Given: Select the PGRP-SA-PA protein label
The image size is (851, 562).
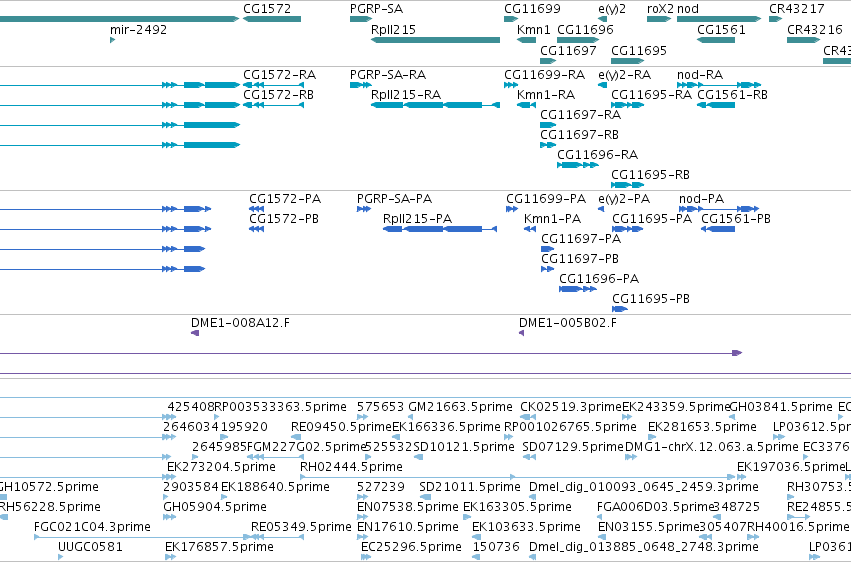Looking at the screenshot, I should pos(394,199).
